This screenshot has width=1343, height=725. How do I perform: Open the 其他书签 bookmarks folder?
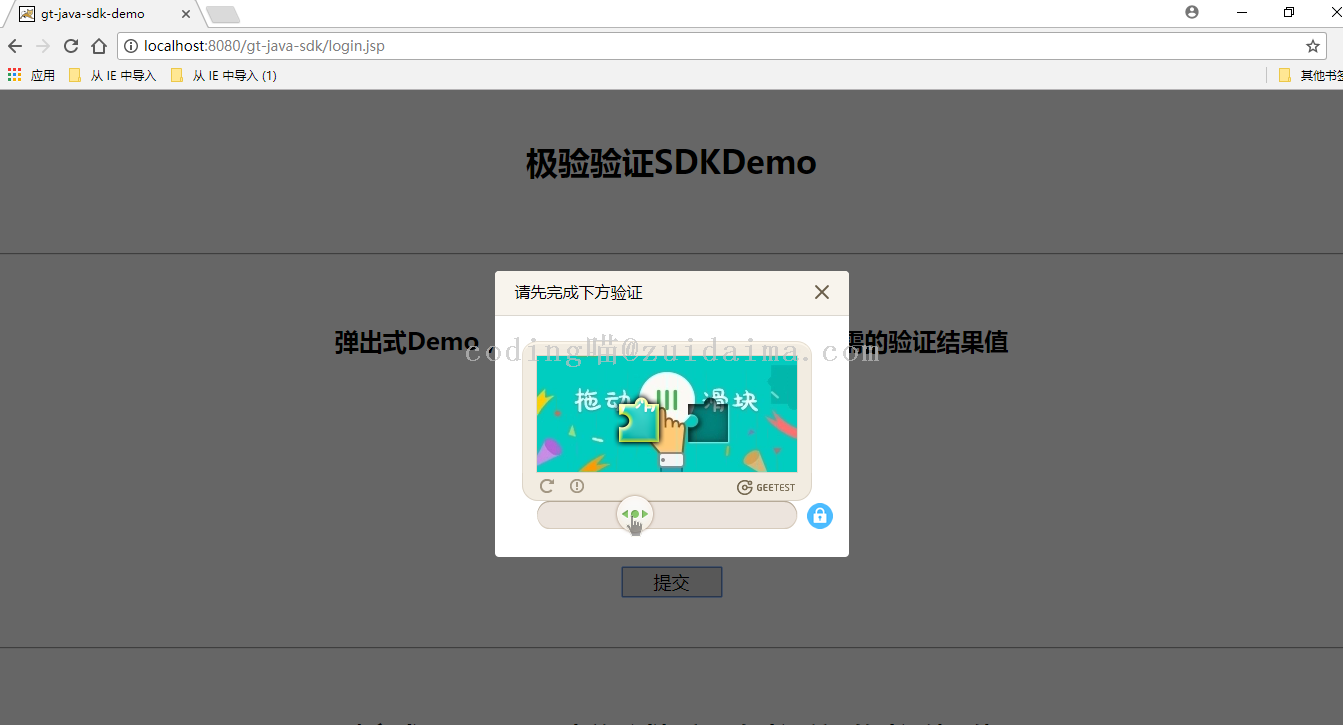click(x=1310, y=75)
